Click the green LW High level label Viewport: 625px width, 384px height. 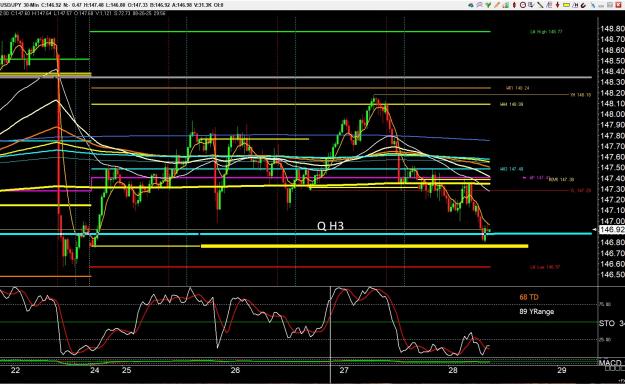coord(546,32)
